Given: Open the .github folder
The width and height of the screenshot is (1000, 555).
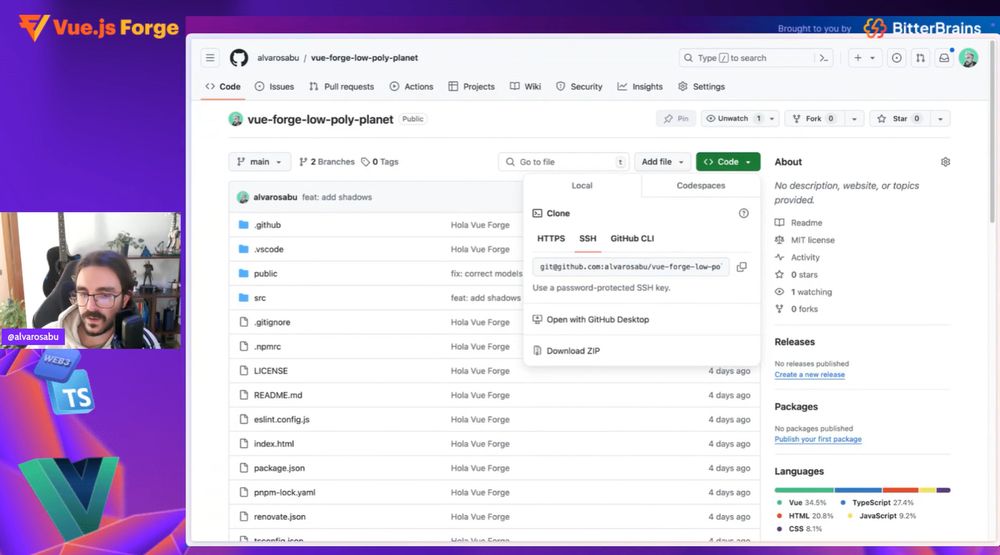Looking at the screenshot, I should point(267,225).
